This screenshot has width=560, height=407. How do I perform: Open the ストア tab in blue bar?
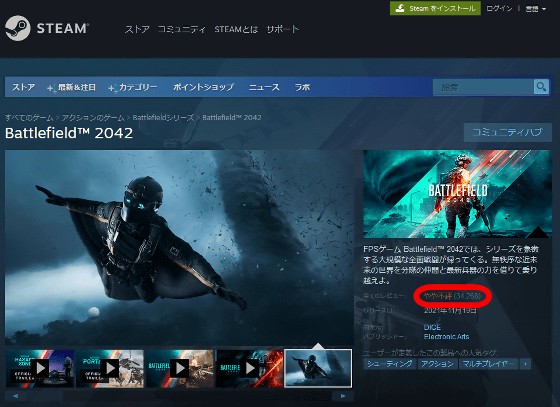(x=24, y=87)
